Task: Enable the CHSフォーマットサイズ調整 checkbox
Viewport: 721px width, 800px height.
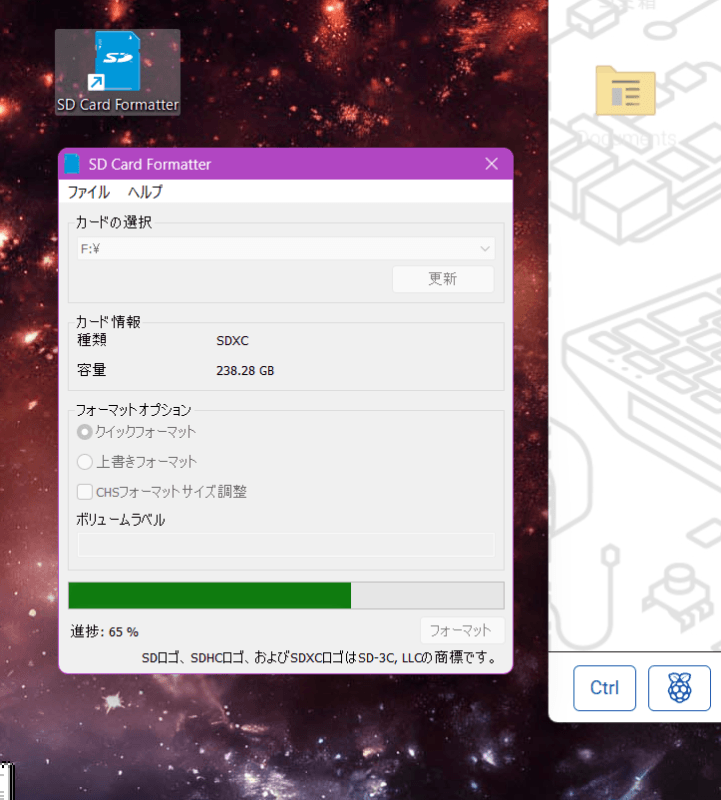Action: pyautogui.click(x=85, y=492)
